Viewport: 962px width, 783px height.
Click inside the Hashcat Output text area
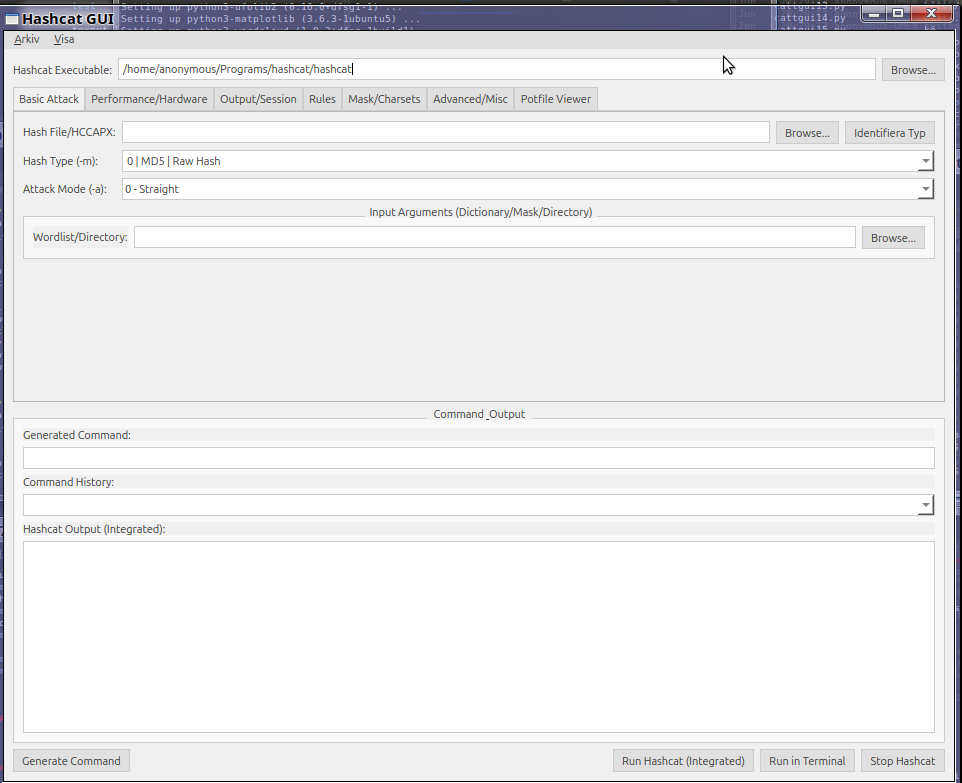(x=479, y=637)
